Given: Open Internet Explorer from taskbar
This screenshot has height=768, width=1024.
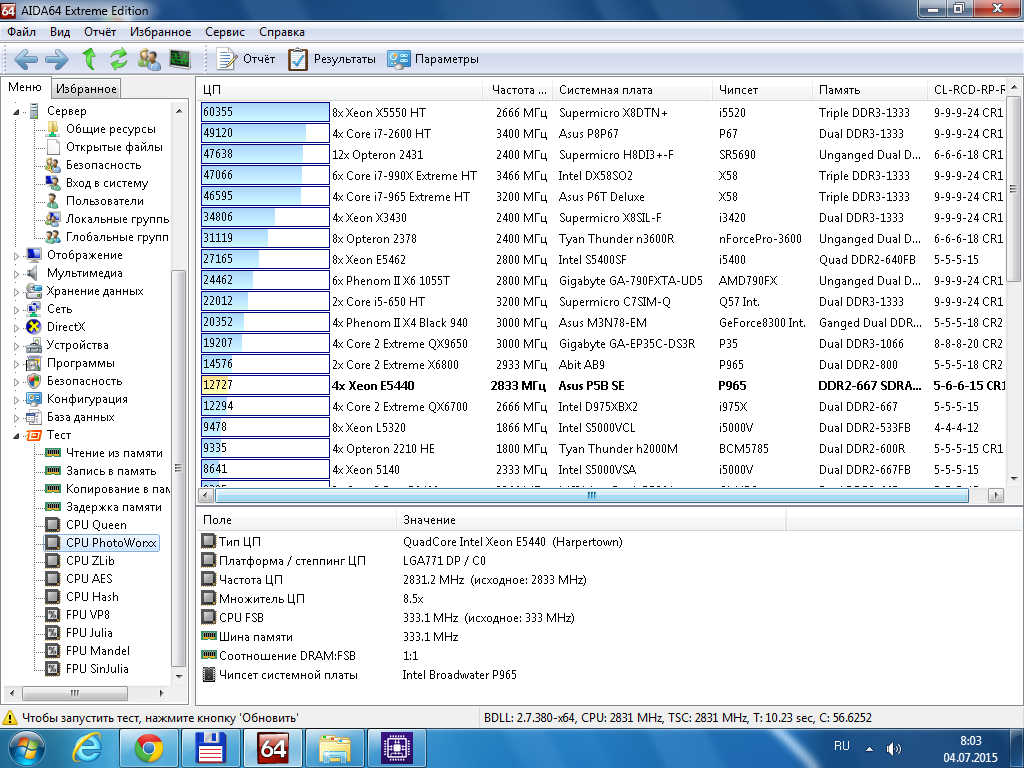Looking at the screenshot, I should 87,748.
